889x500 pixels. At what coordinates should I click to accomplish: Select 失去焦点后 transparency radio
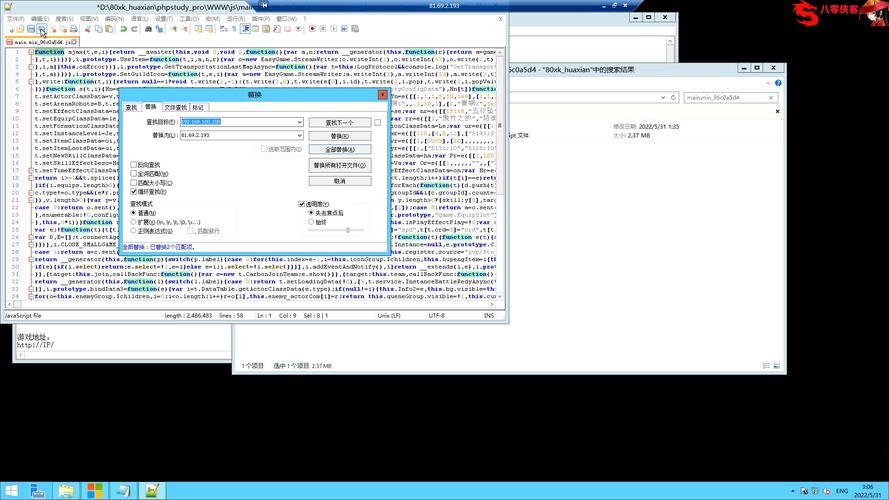pos(311,213)
